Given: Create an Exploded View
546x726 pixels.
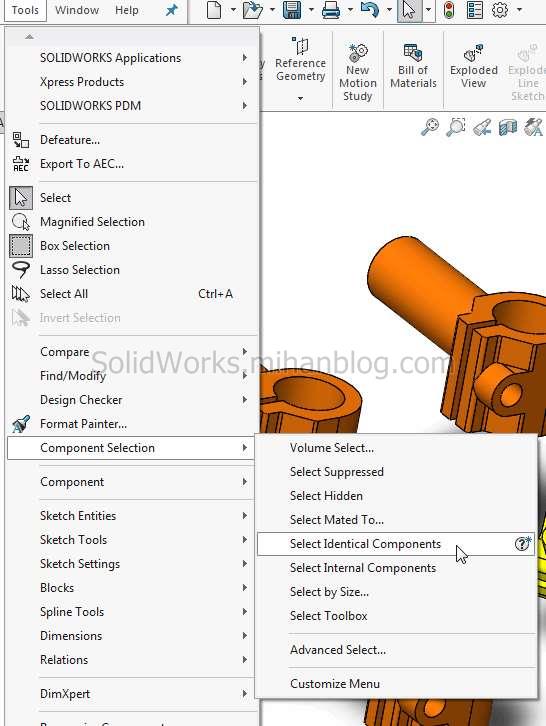Looking at the screenshot, I should 473,66.
